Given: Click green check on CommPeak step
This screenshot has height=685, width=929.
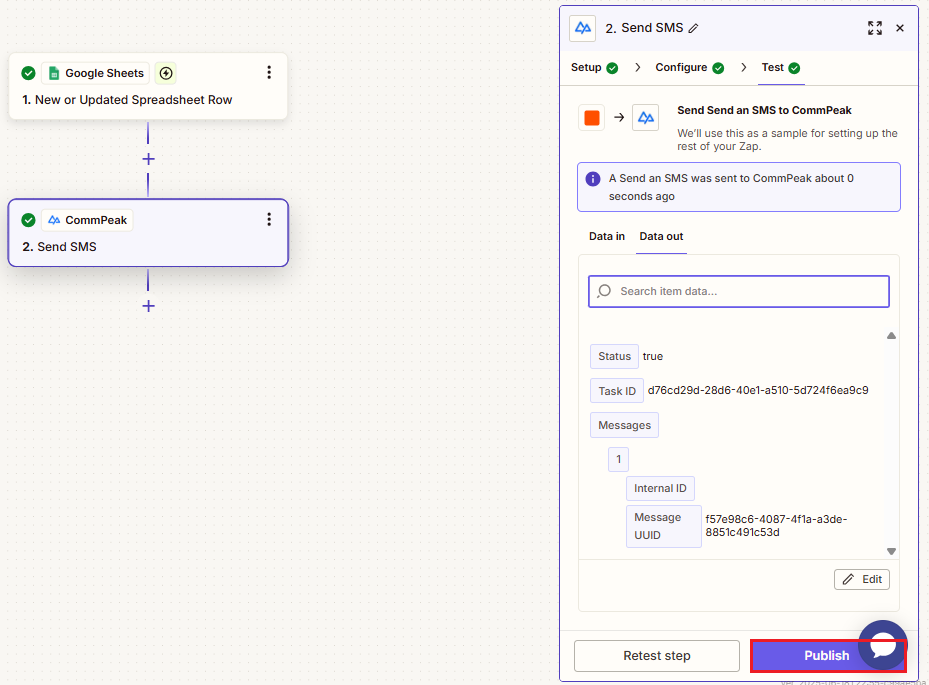Looking at the screenshot, I should tap(28, 220).
